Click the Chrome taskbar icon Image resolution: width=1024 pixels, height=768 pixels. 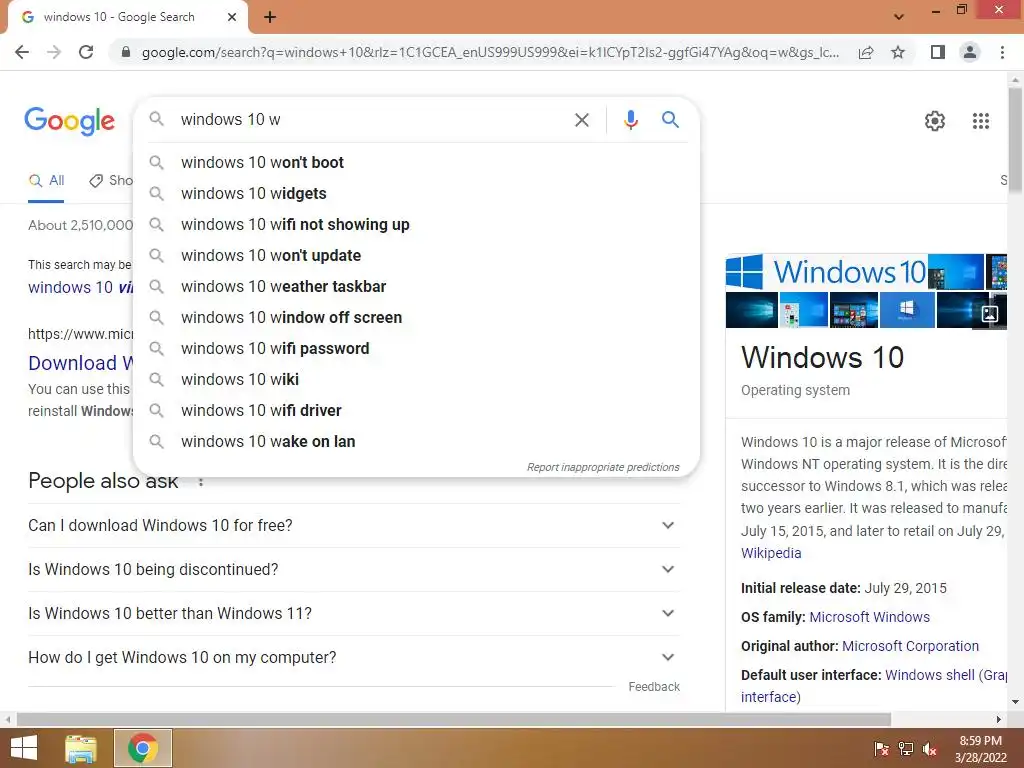[143, 748]
